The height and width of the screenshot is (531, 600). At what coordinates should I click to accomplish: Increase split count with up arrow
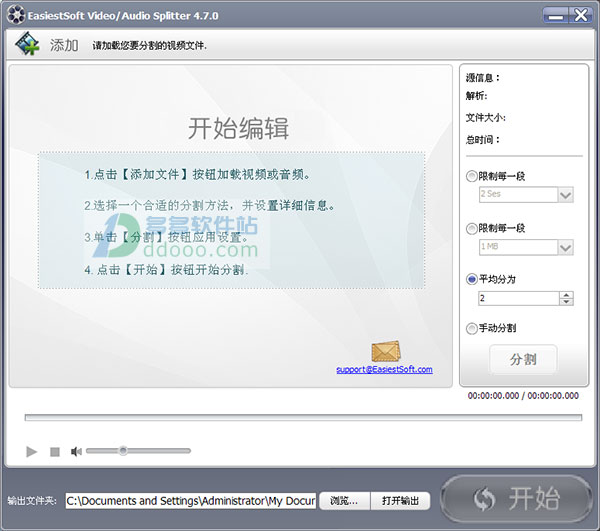pos(566,295)
